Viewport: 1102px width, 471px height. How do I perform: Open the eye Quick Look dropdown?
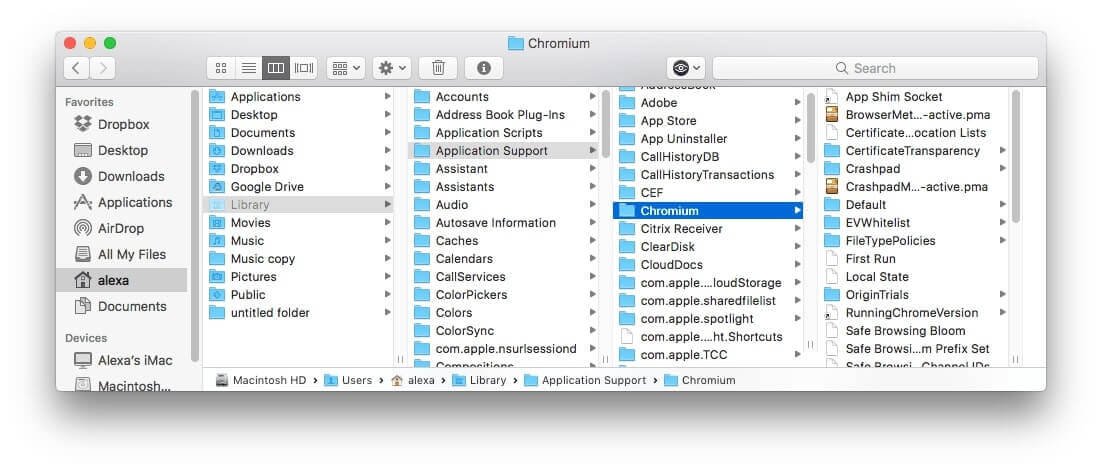click(685, 68)
